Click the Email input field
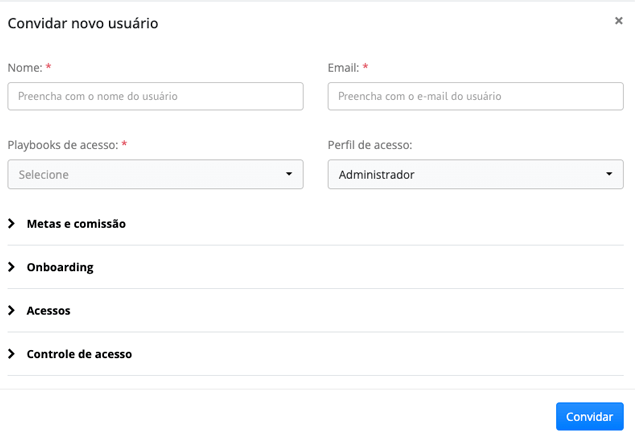The height and width of the screenshot is (441, 635). (475, 96)
